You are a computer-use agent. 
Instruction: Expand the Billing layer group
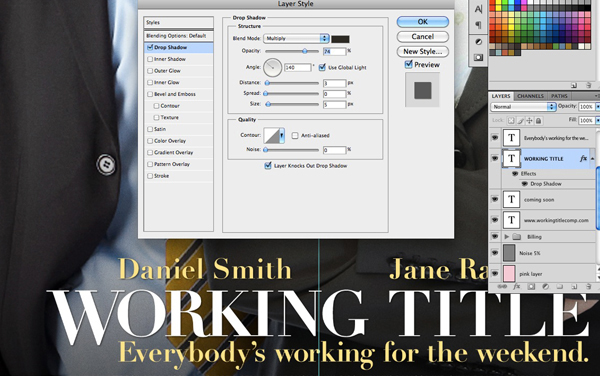(x=507, y=237)
